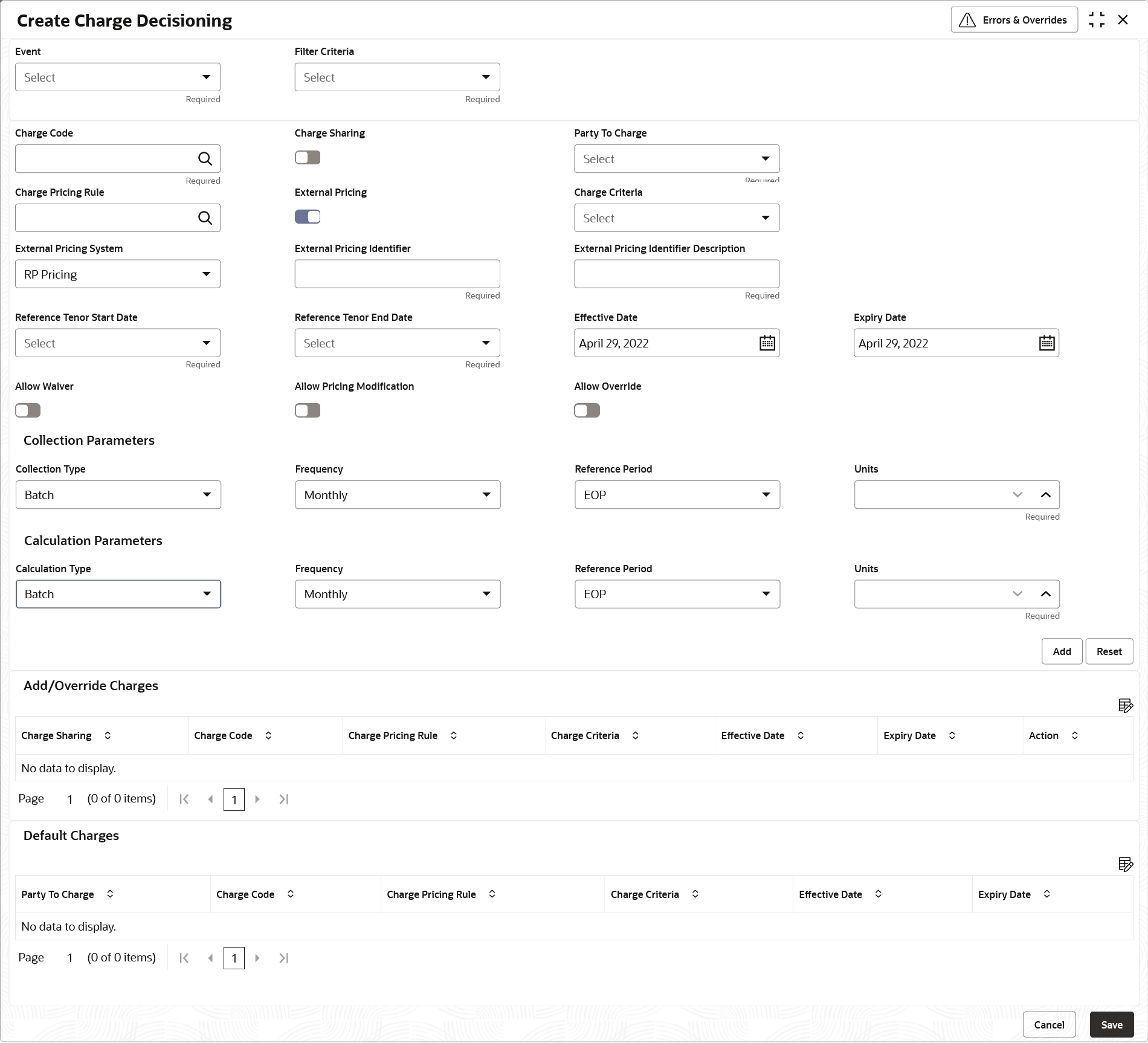Open the Expiry Date calendar picker

(1047, 343)
